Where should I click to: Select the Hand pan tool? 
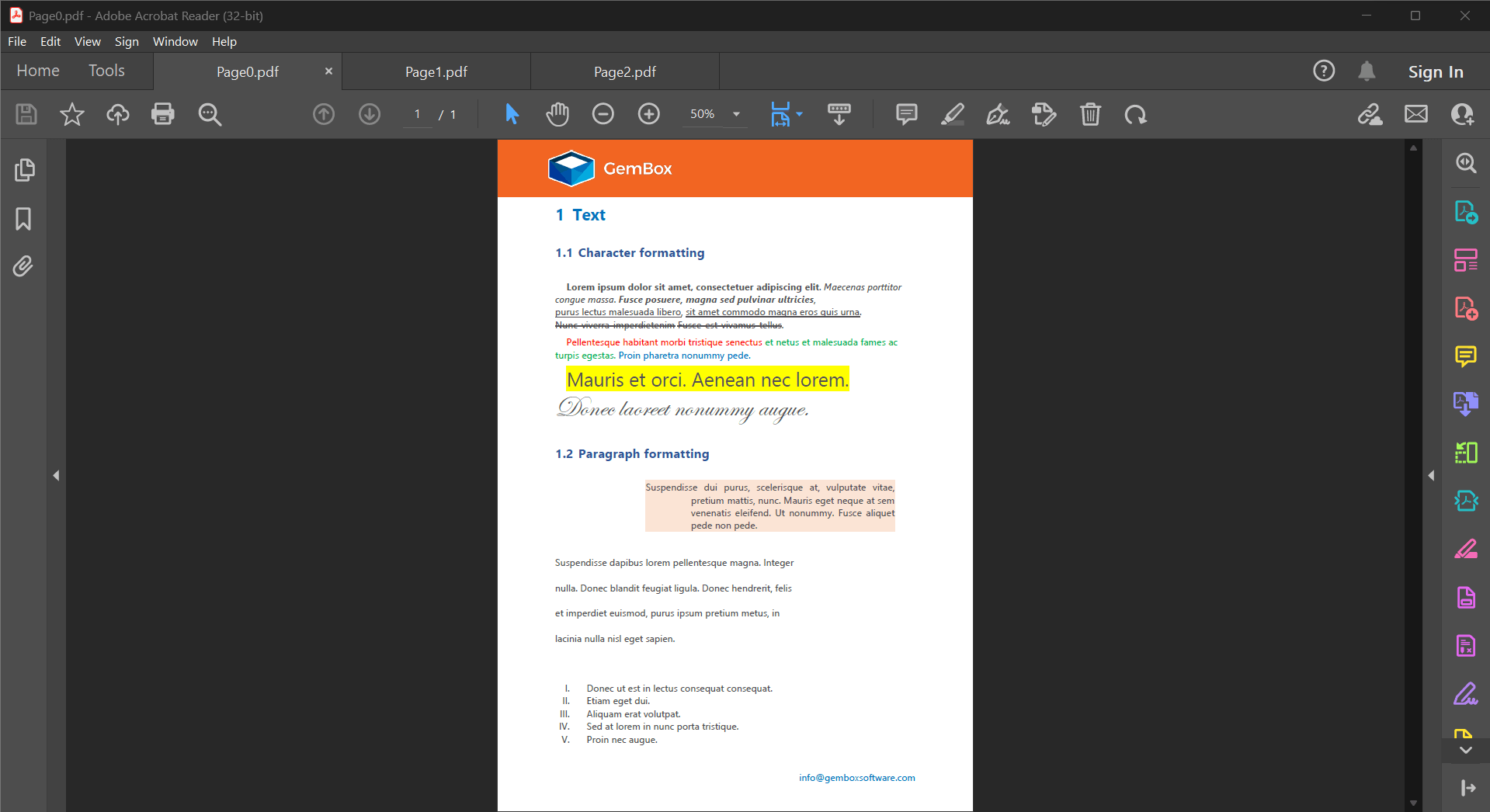tap(557, 114)
